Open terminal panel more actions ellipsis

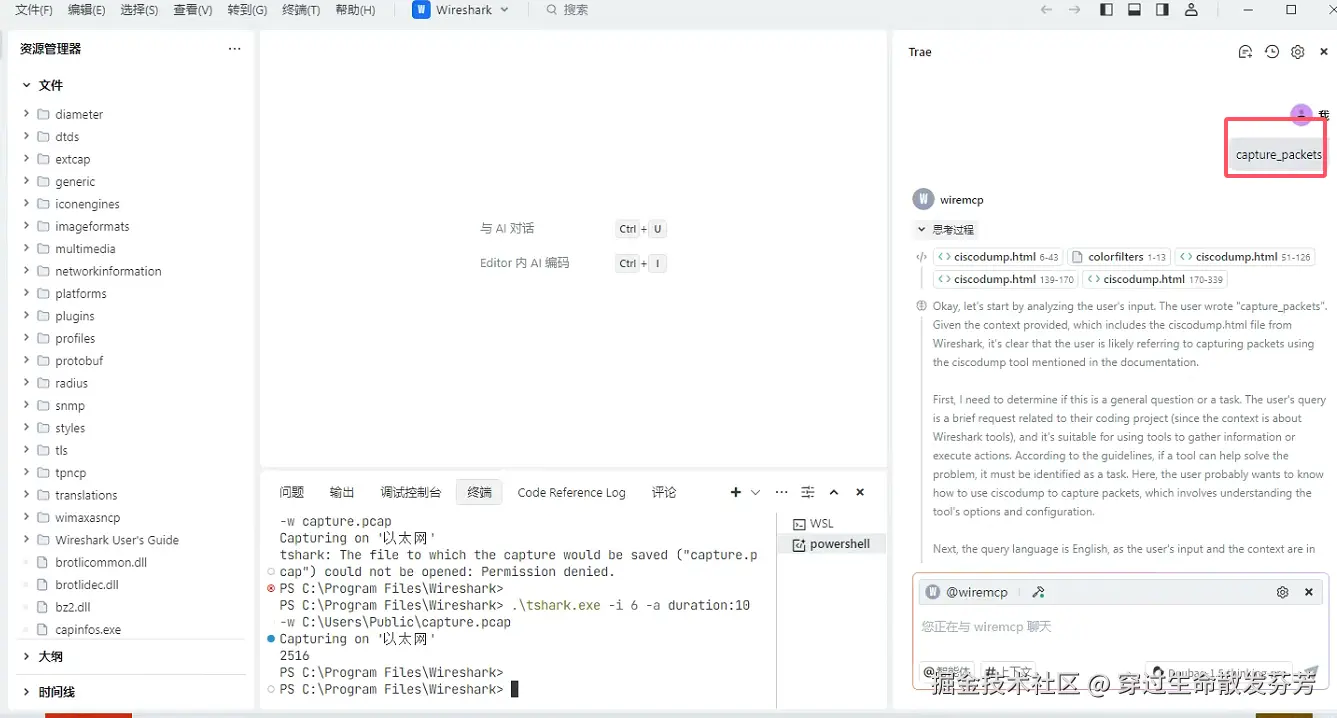pyautogui.click(x=782, y=492)
